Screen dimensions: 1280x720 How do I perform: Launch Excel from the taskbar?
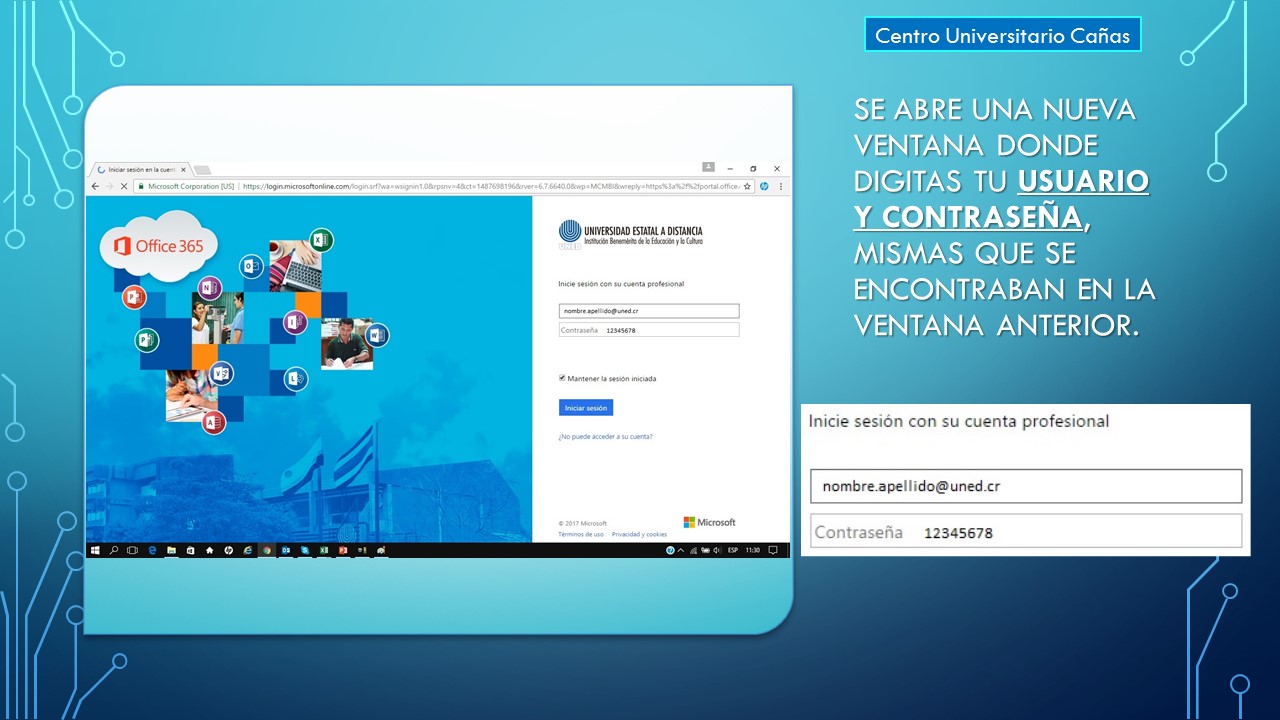coord(323,550)
